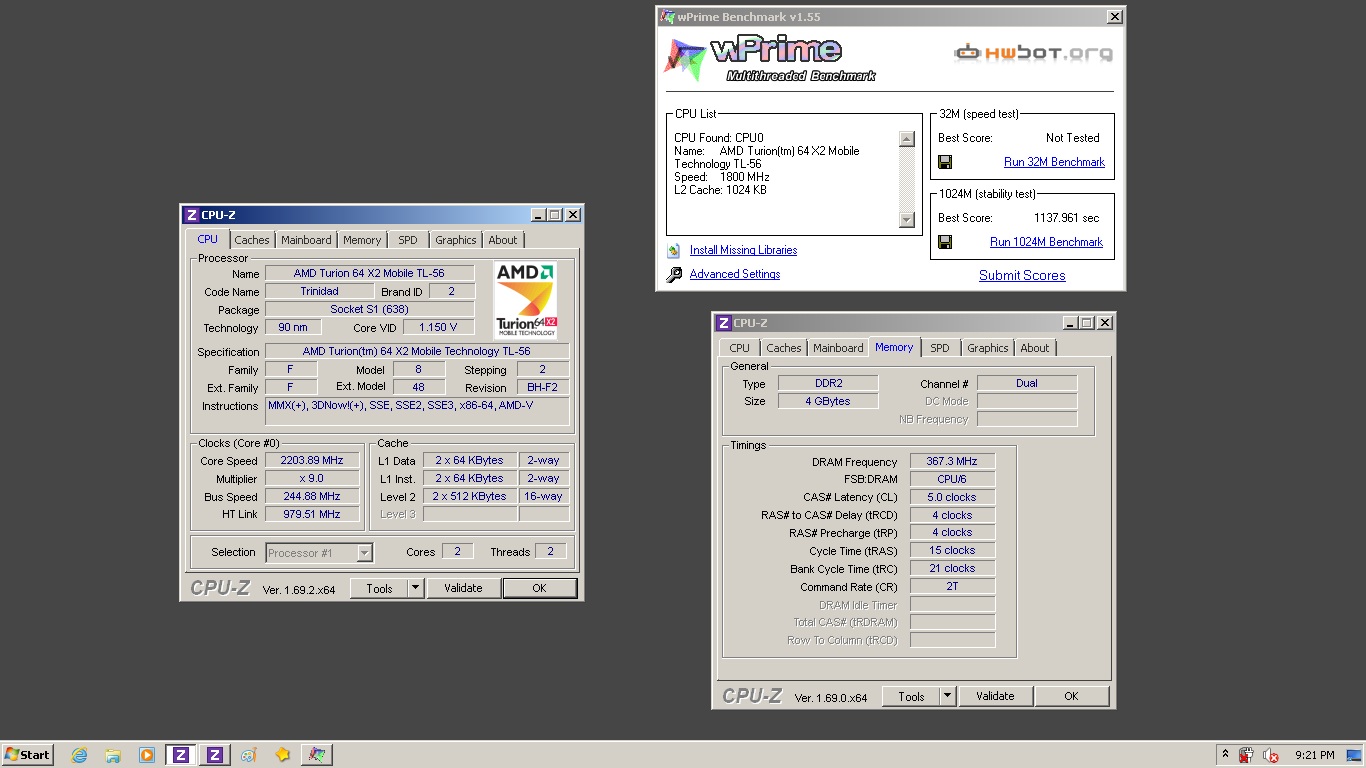Screen dimensions: 1366x768
Task: Open About tab in Memory window
Action: [1035, 348]
